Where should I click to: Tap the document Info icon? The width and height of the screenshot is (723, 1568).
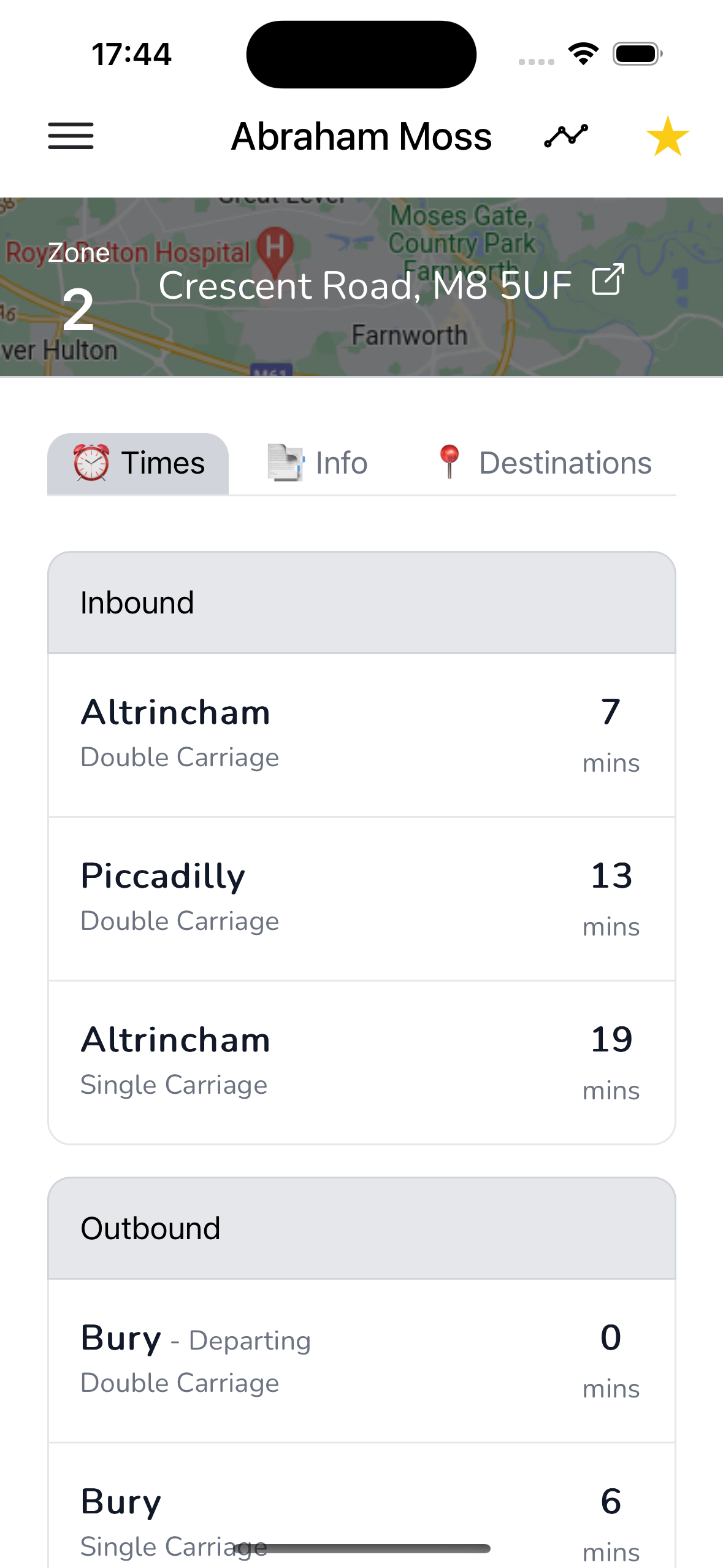[285, 463]
